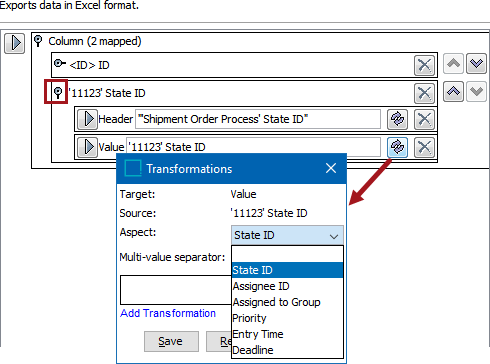Click the key icon beside <ID> ID
Image resolution: width=490 pixels, height=364 pixels.
pyautogui.click(x=60, y=63)
